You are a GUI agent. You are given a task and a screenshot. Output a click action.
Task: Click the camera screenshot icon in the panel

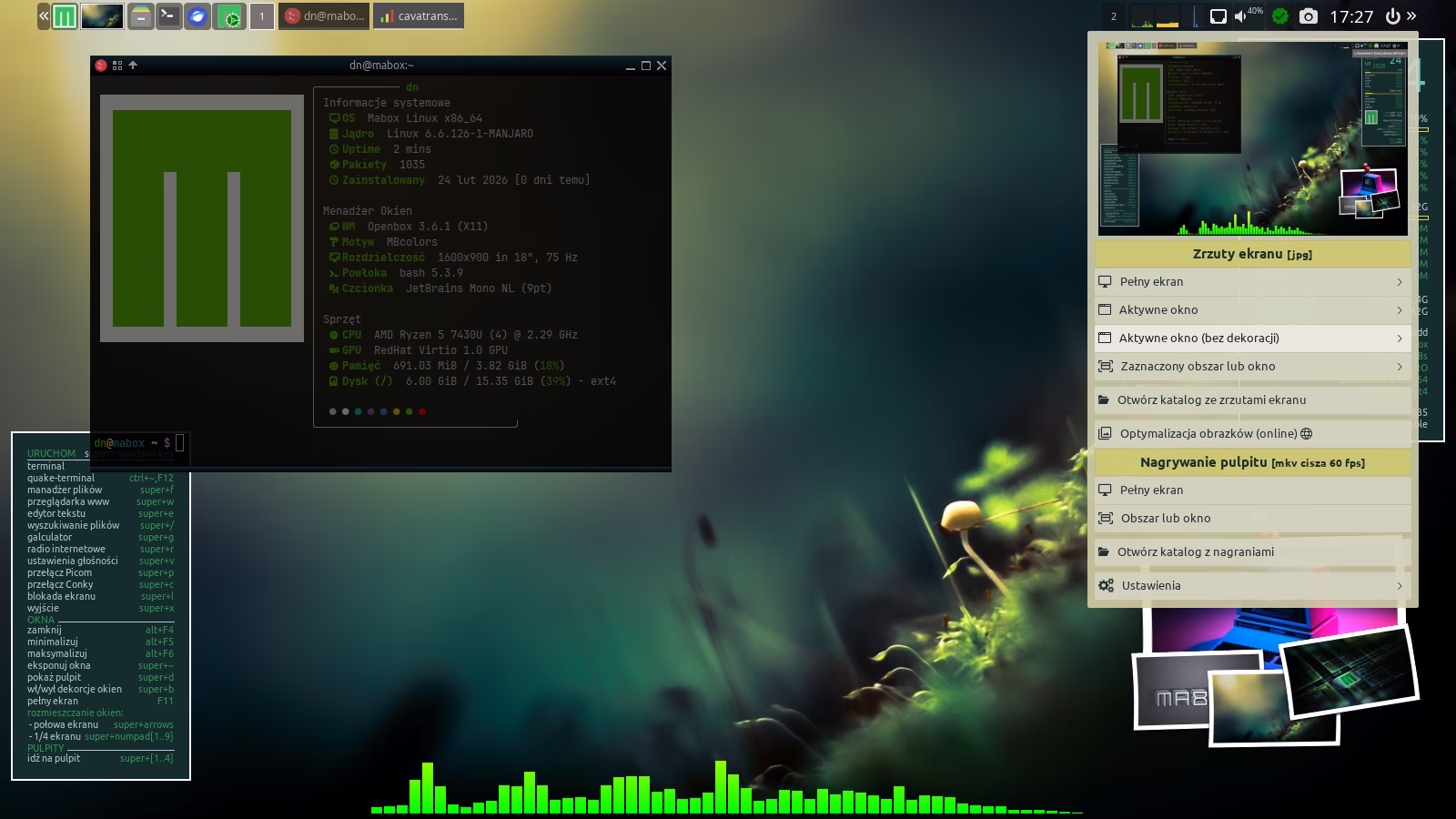click(1308, 16)
